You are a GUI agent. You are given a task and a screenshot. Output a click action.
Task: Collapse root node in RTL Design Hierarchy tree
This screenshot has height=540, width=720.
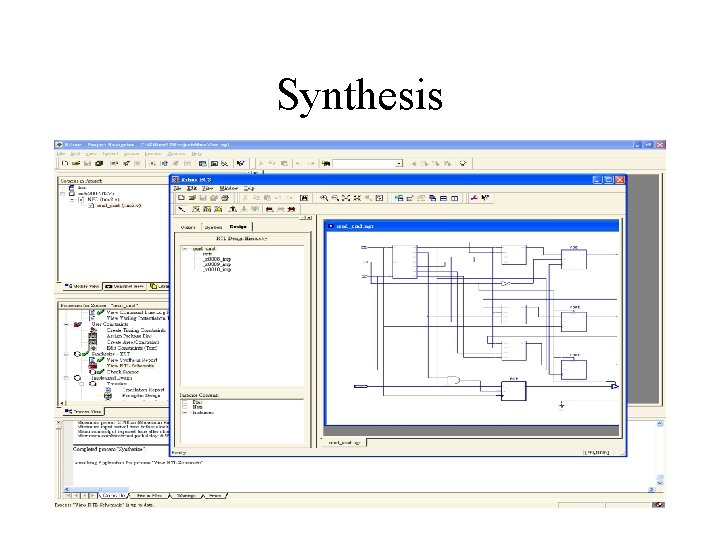coord(185,249)
